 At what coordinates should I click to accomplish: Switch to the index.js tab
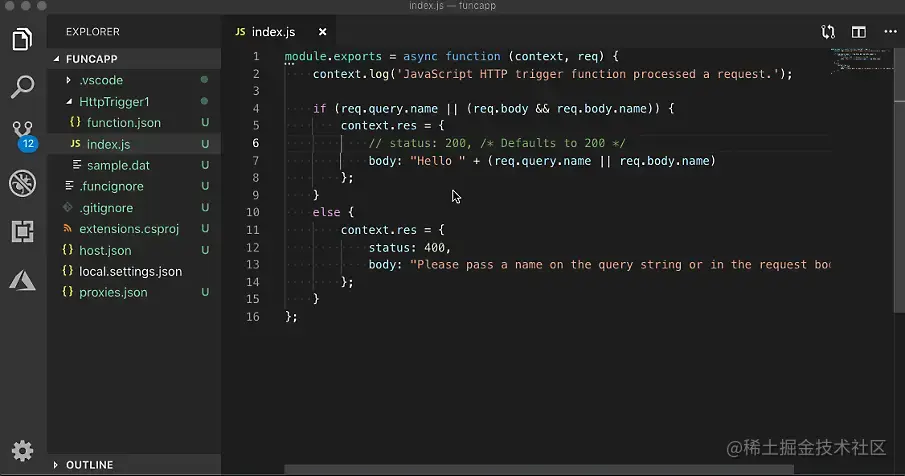(x=281, y=32)
